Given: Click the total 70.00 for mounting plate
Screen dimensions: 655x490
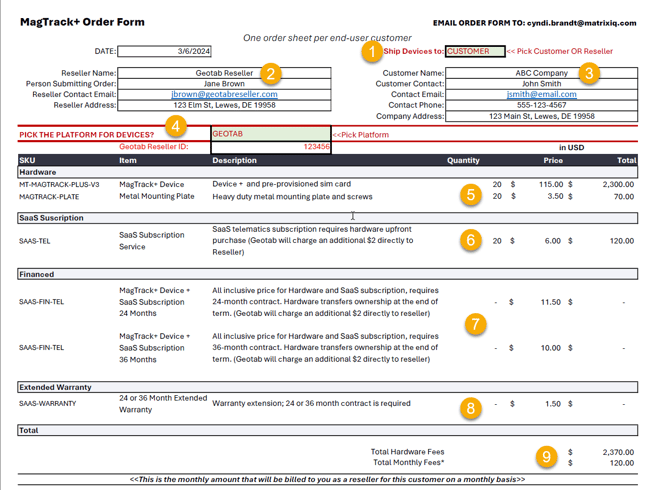Looking at the screenshot, I should pos(624,196).
